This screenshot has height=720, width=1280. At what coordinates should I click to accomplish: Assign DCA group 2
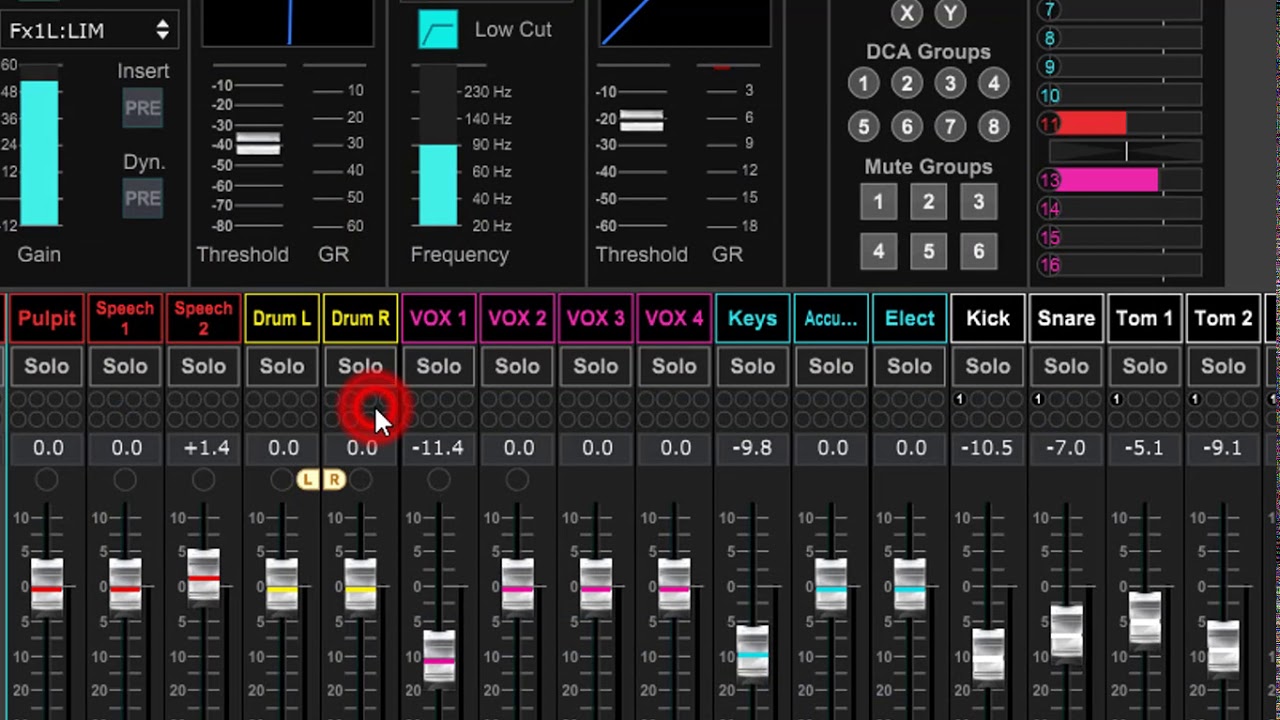pyautogui.click(x=907, y=84)
